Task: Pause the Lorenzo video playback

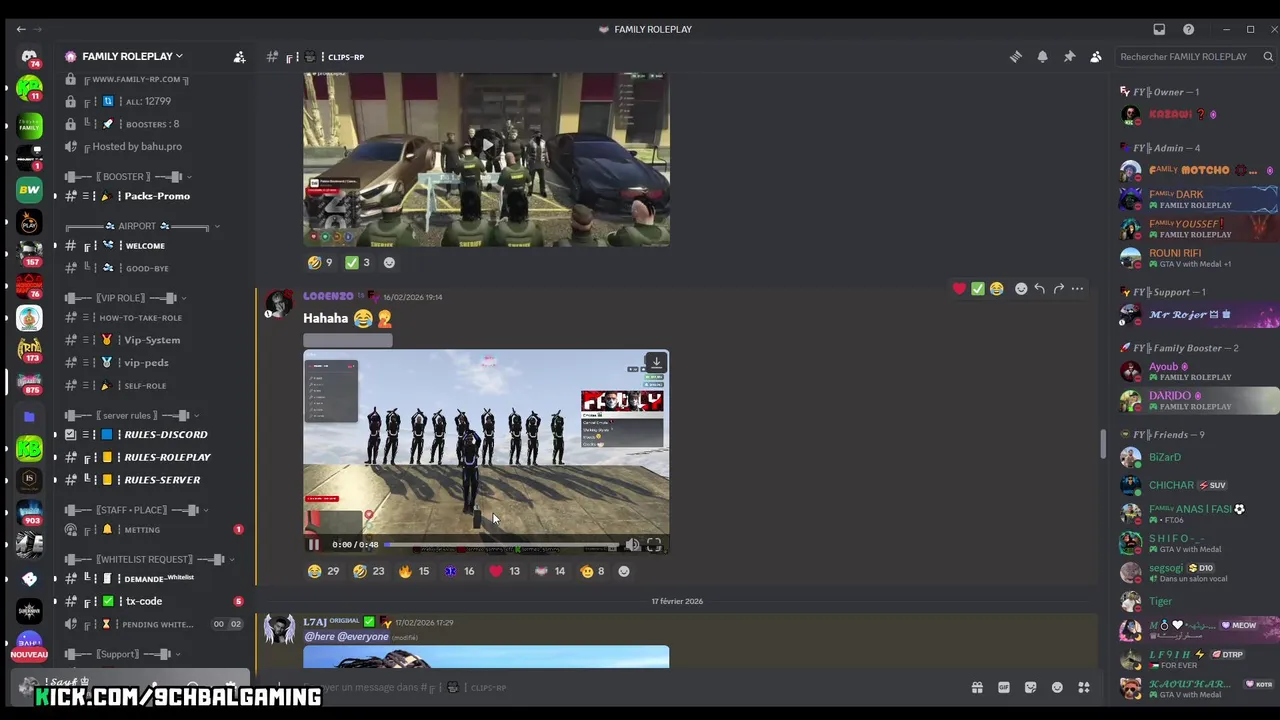Action: [314, 545]
